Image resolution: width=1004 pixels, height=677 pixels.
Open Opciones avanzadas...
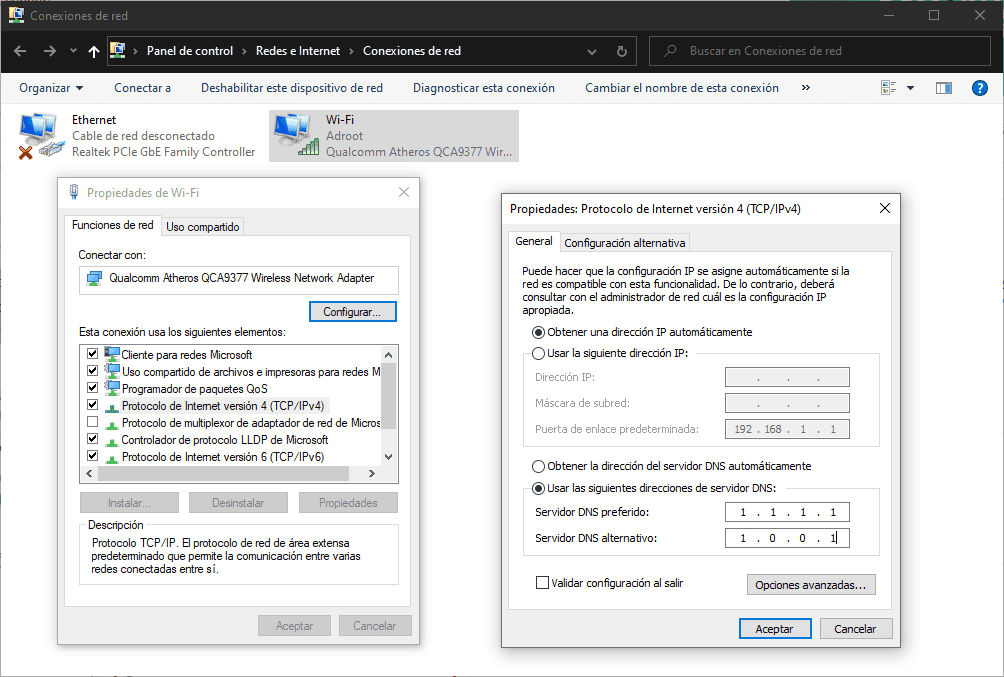811,585
